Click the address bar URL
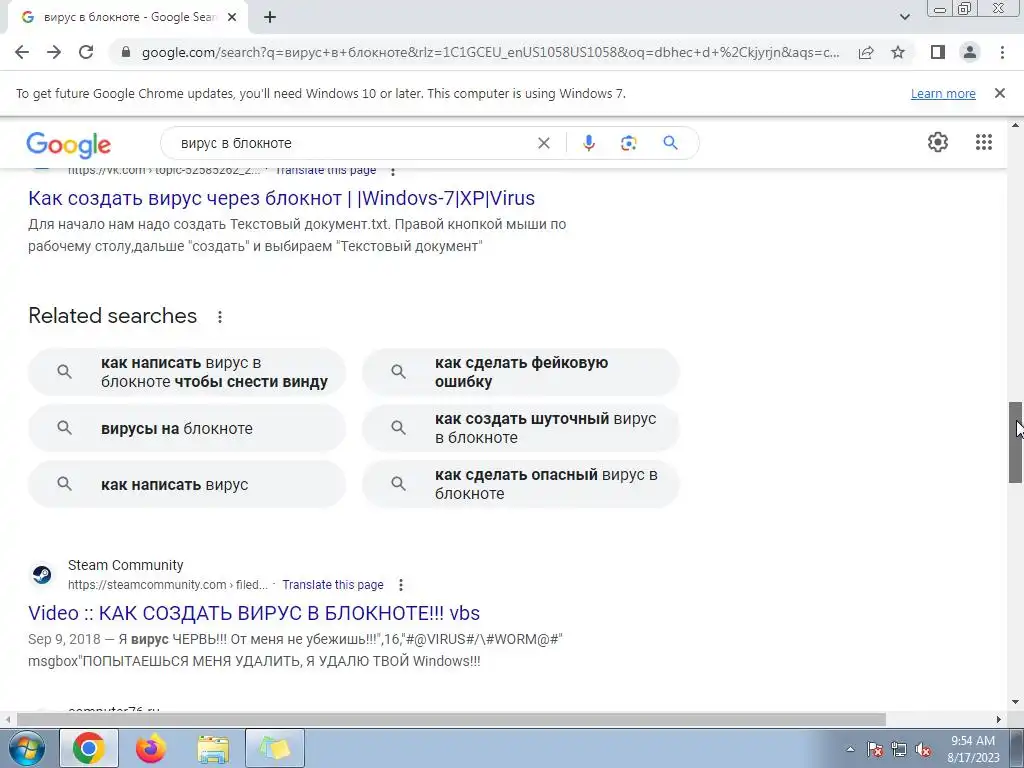 point(490,52)
